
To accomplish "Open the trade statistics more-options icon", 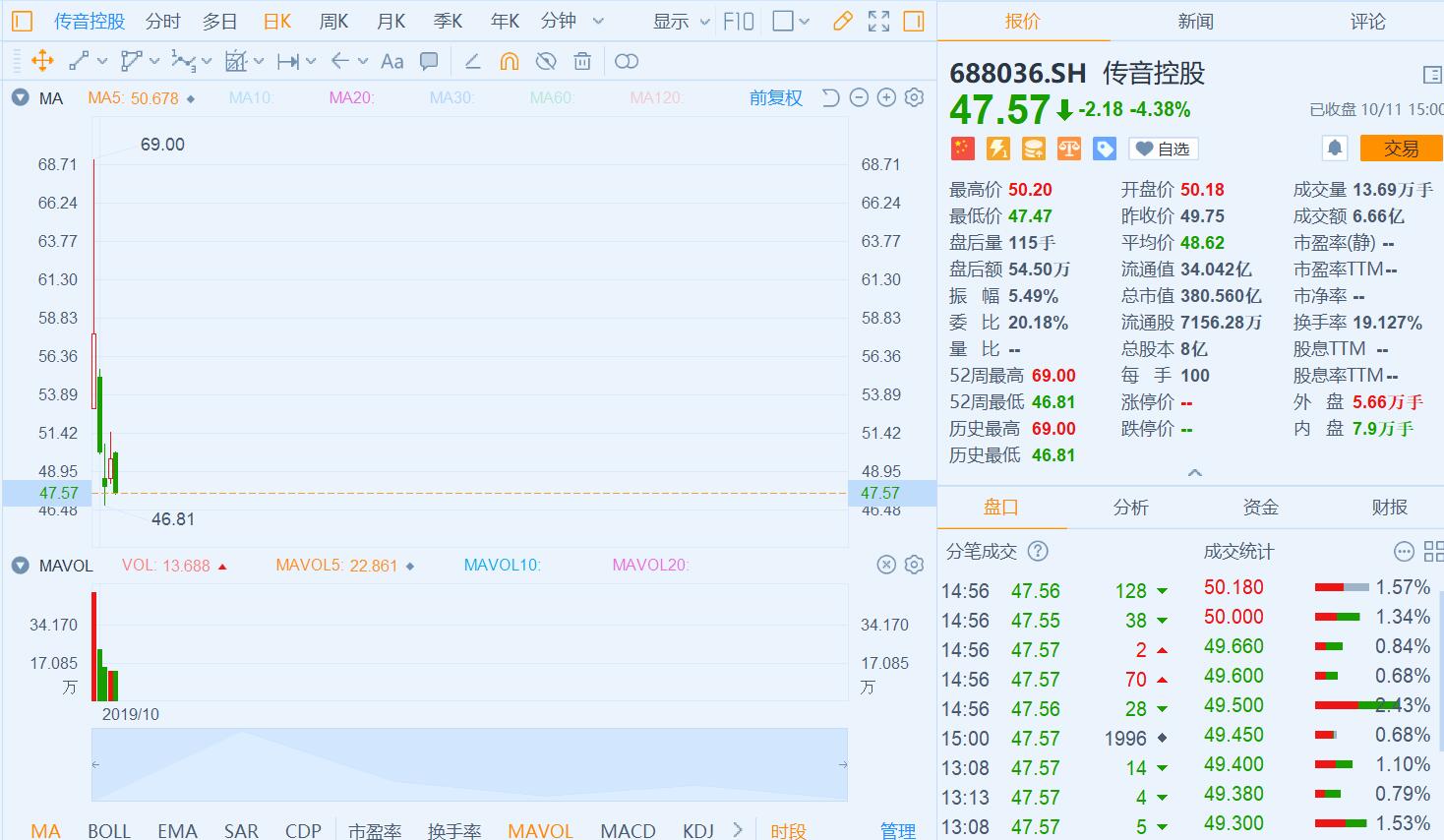I will [x=1404, y=552].
